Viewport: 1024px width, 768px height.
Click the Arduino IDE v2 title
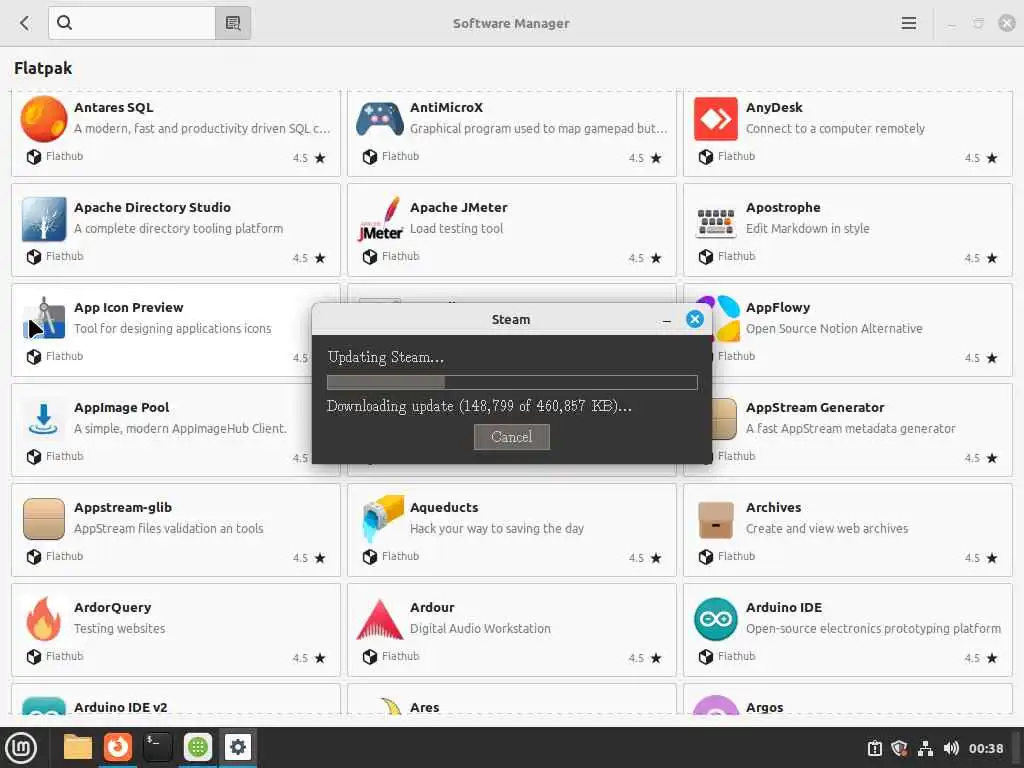[x=120, y=707]
